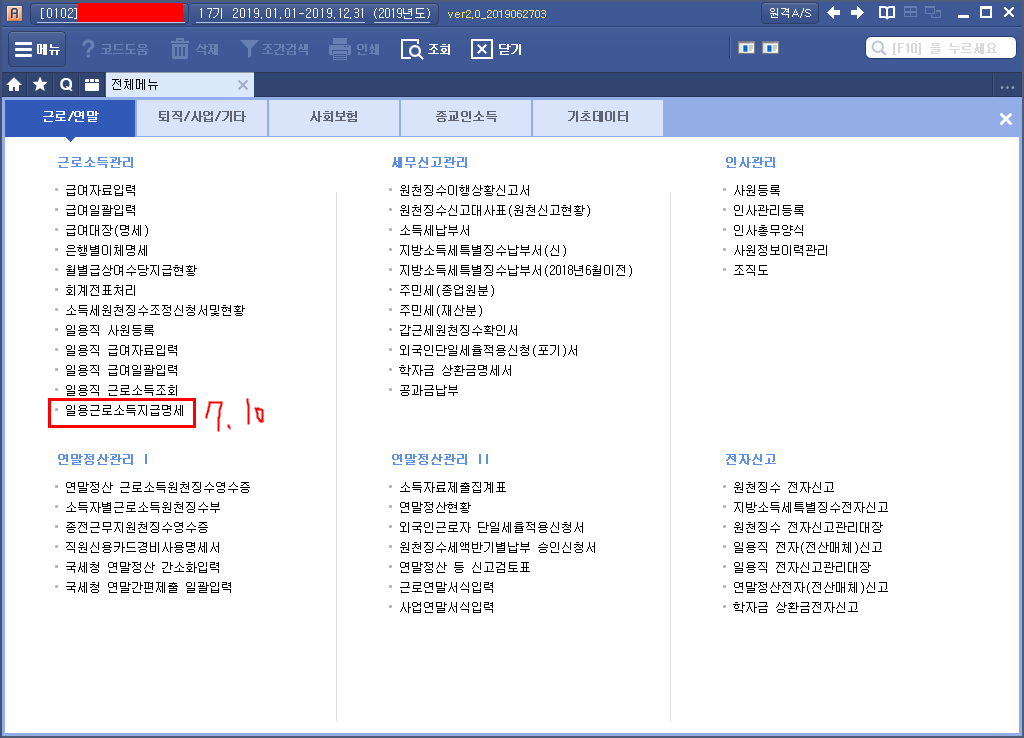Open 원천징수이행상황신고서 menu item
This screenshot has height=738, width=1024.
tap(465, 190)
